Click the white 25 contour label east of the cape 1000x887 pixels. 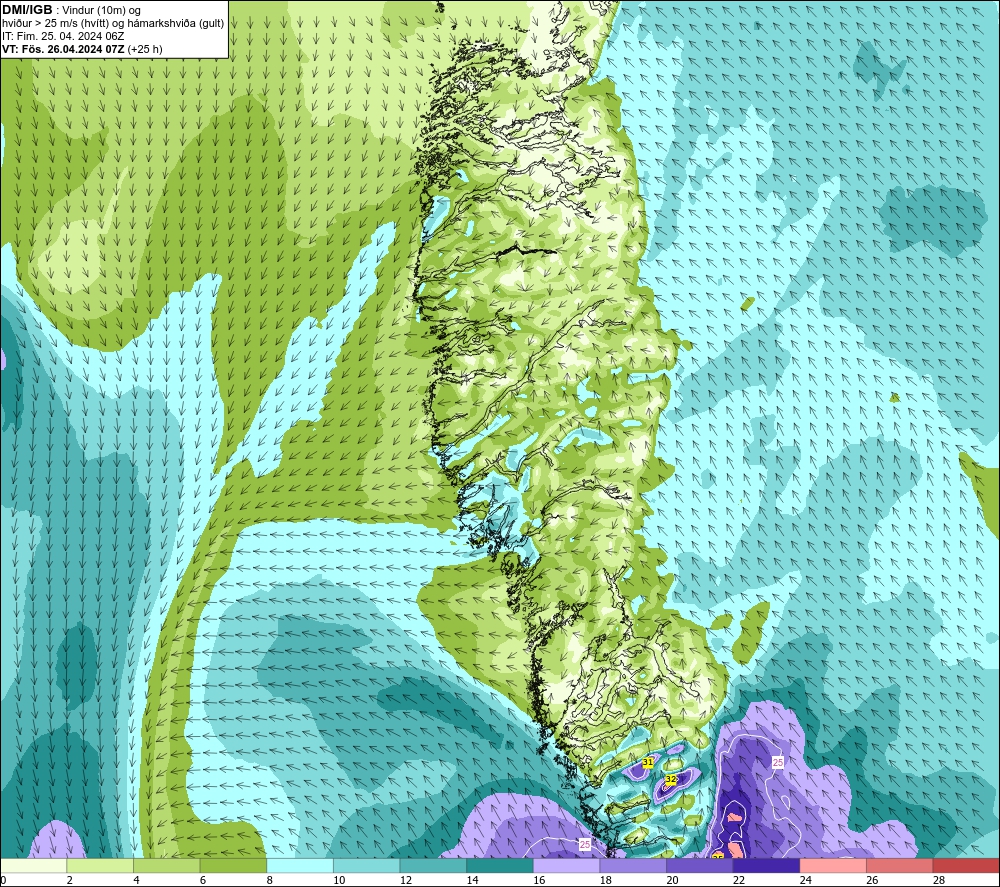pyautogui.click(x=777, y=763)
